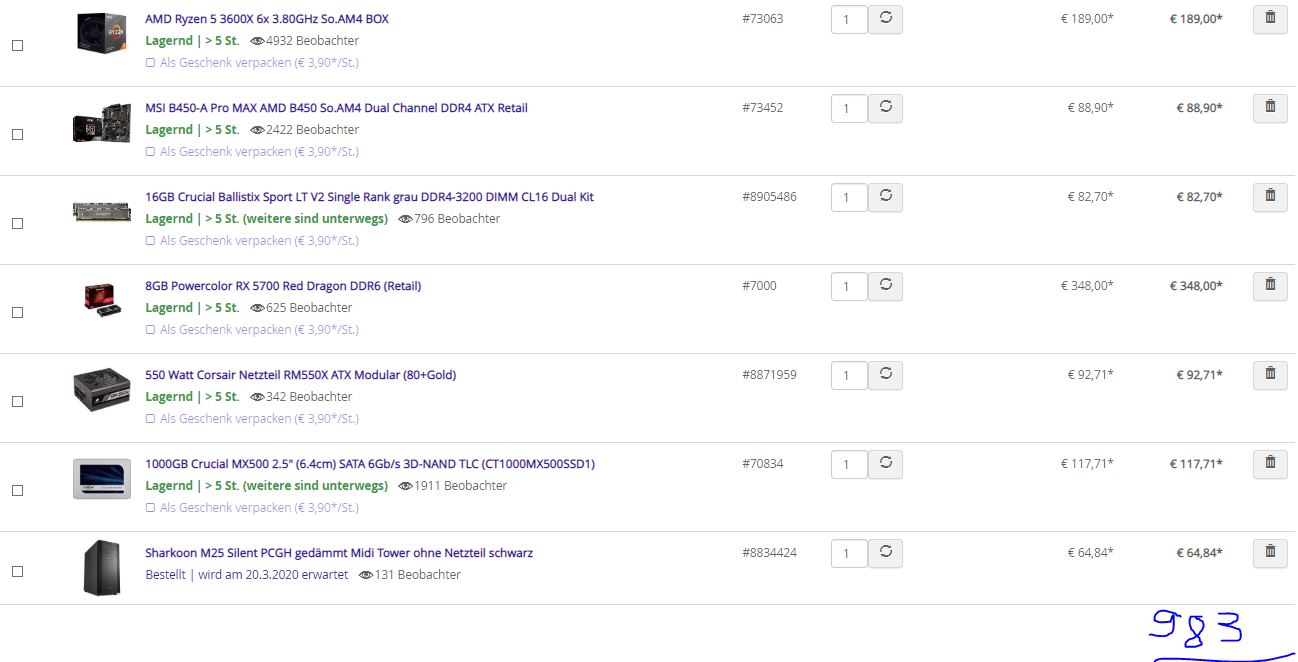The height and width of the screenshot is (662, 1298).
Task: Delete Corsair RM550X power supply entry
Action: [x=1270, y=374]
